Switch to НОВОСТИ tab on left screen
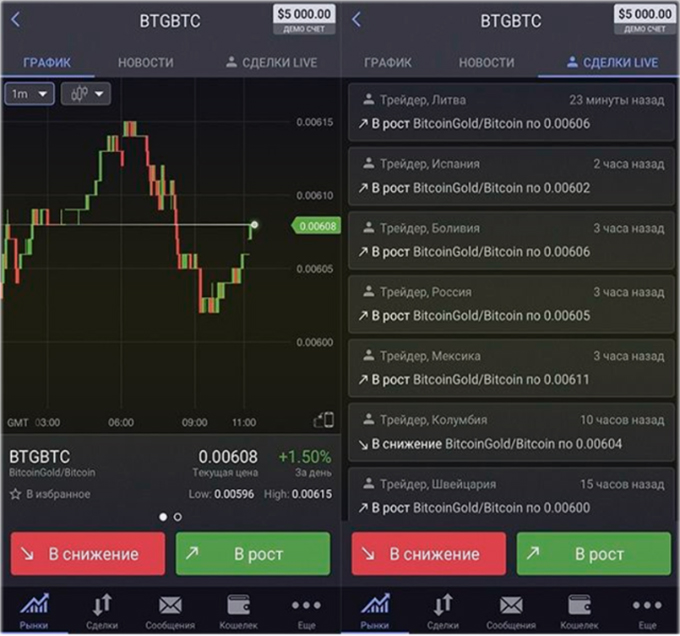This screenshot has width=680, height=636. pyautogui.click(x=146, y=62)
